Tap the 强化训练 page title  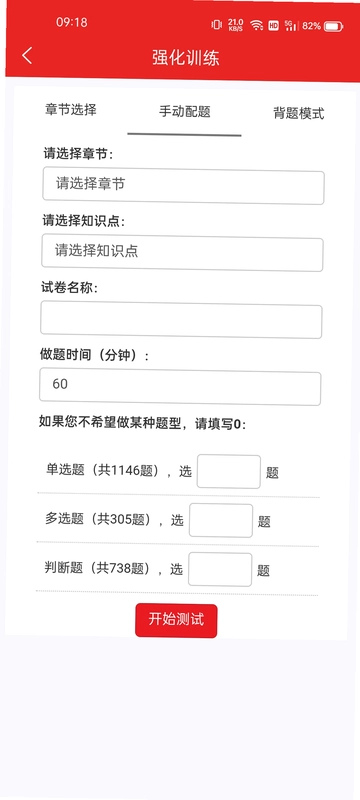186,58
